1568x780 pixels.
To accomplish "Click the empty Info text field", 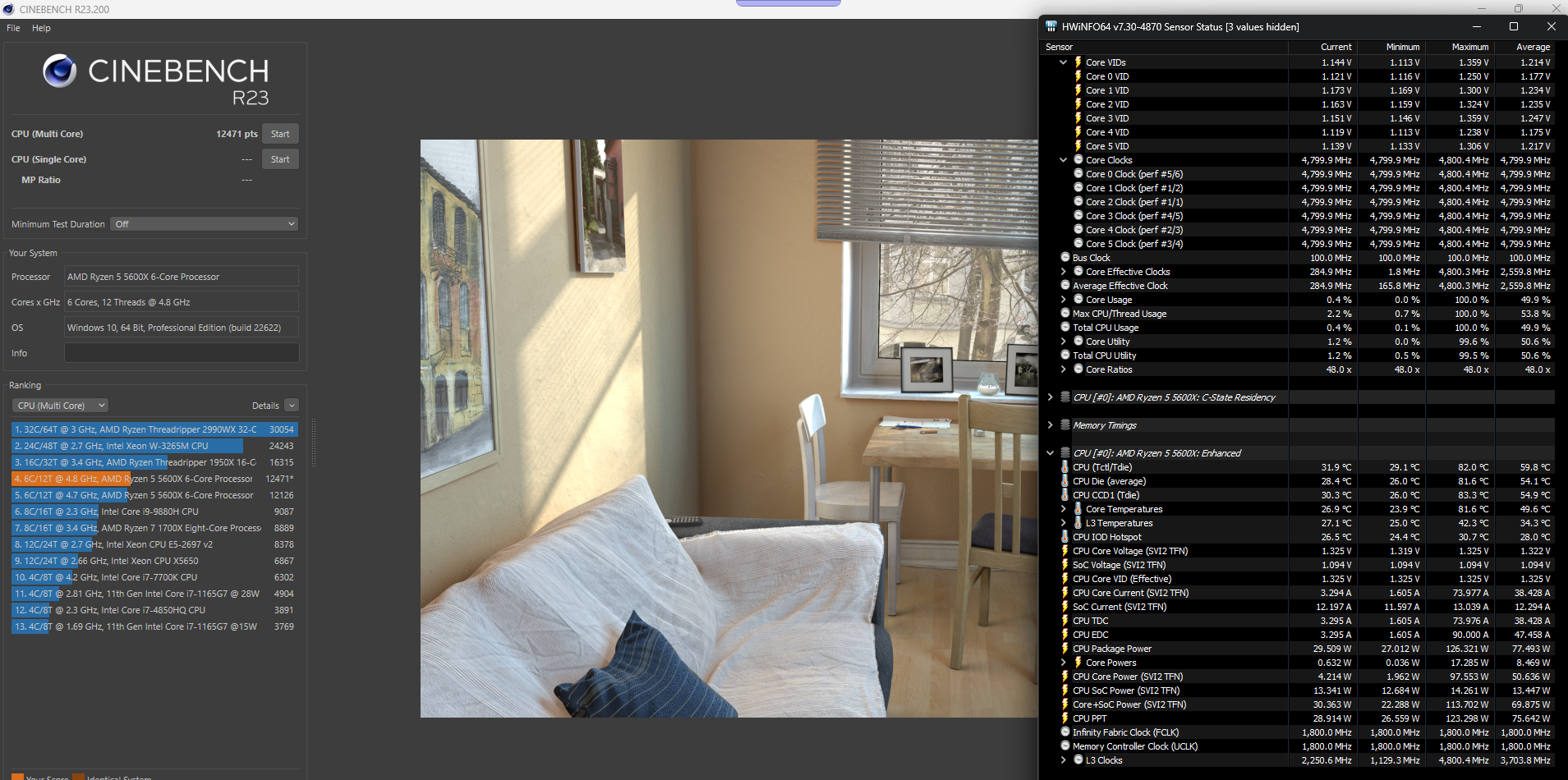I will (x=182, y=353).
